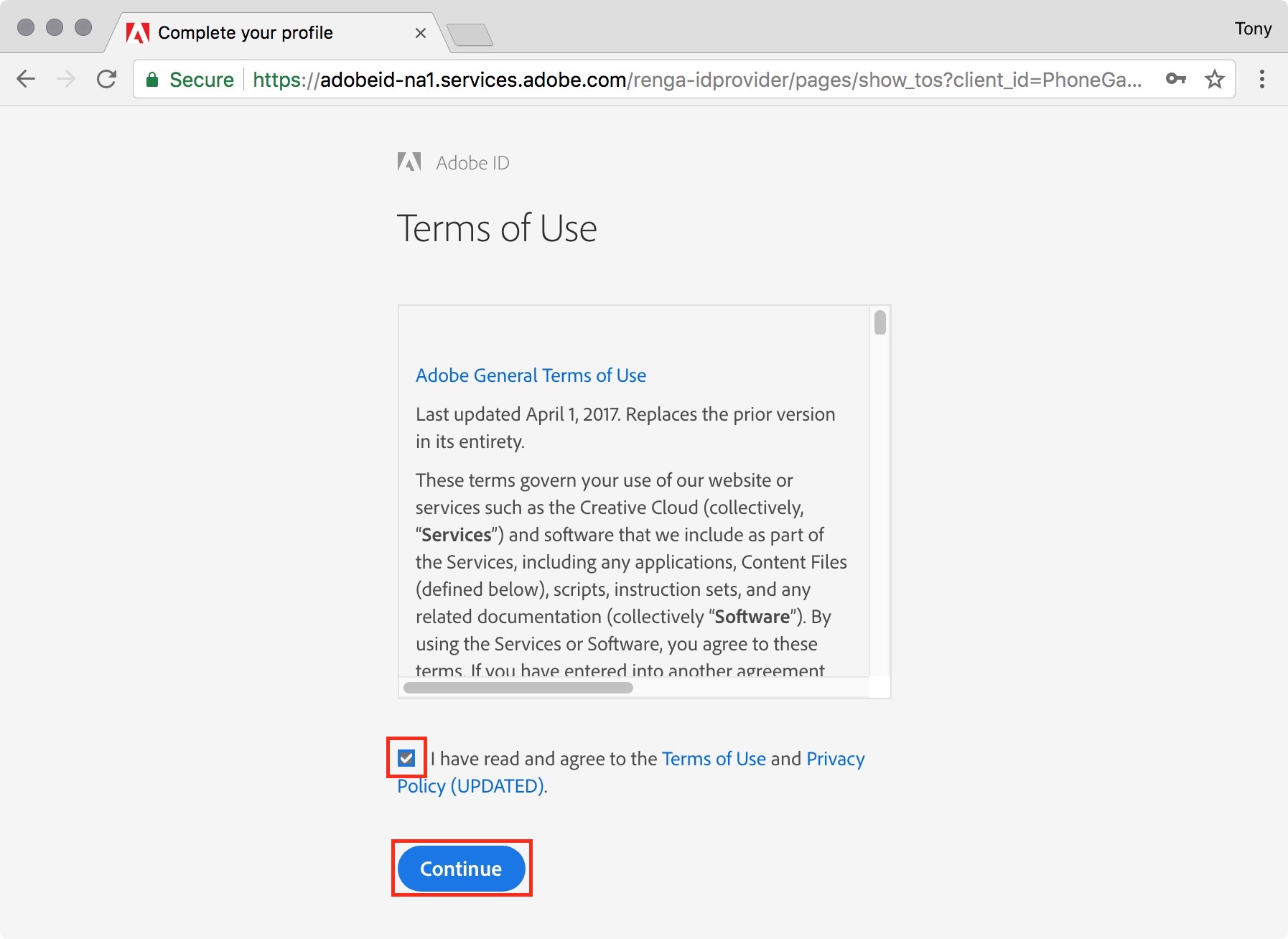Click the vertical scrollbar thumb in terms box
Image resolution: width=1288 pixels, height=939 pixels.
point(880,322)
